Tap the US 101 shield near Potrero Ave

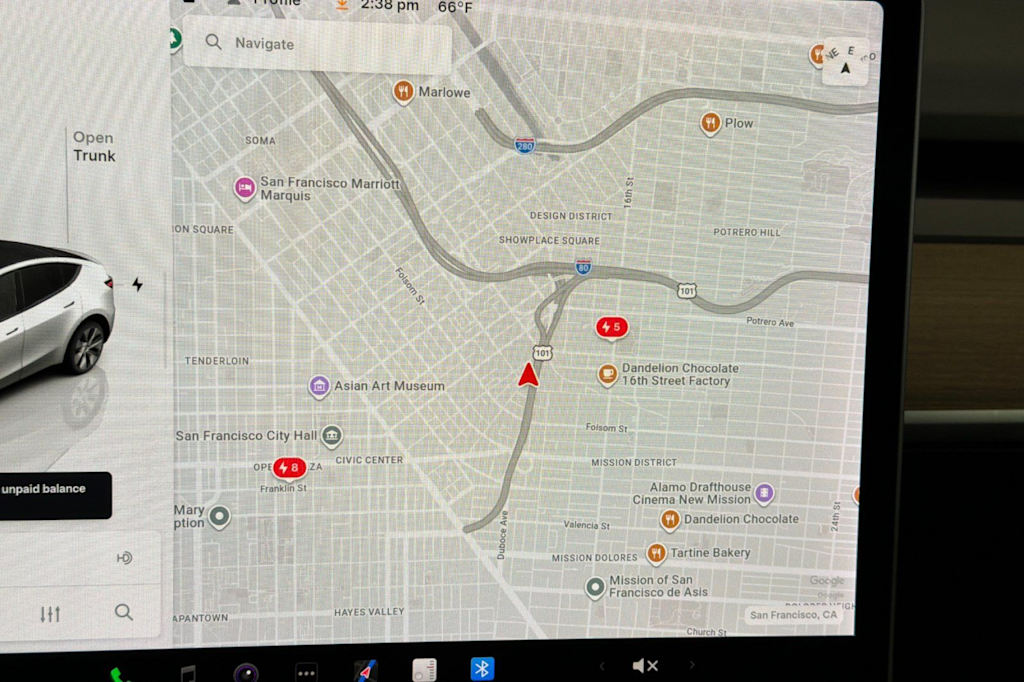(x=686, y=291)
